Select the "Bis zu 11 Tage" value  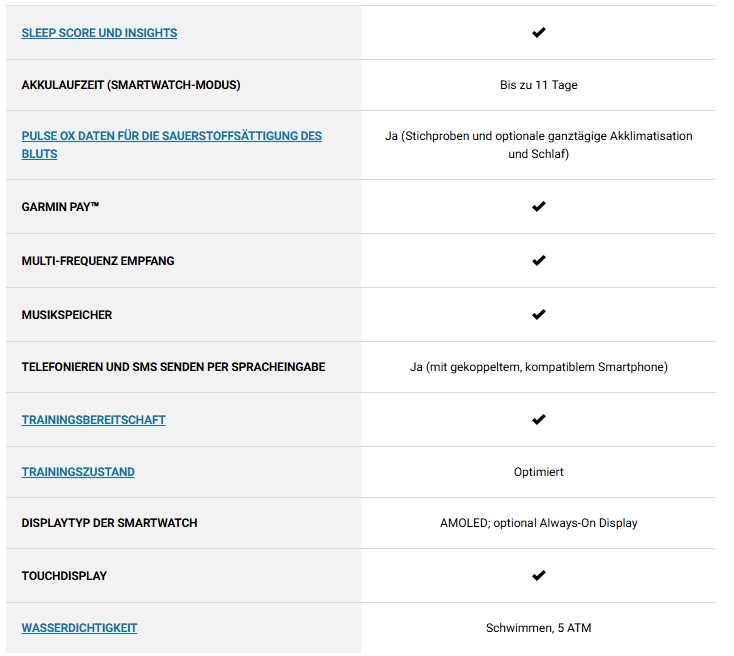pos(538,85)
